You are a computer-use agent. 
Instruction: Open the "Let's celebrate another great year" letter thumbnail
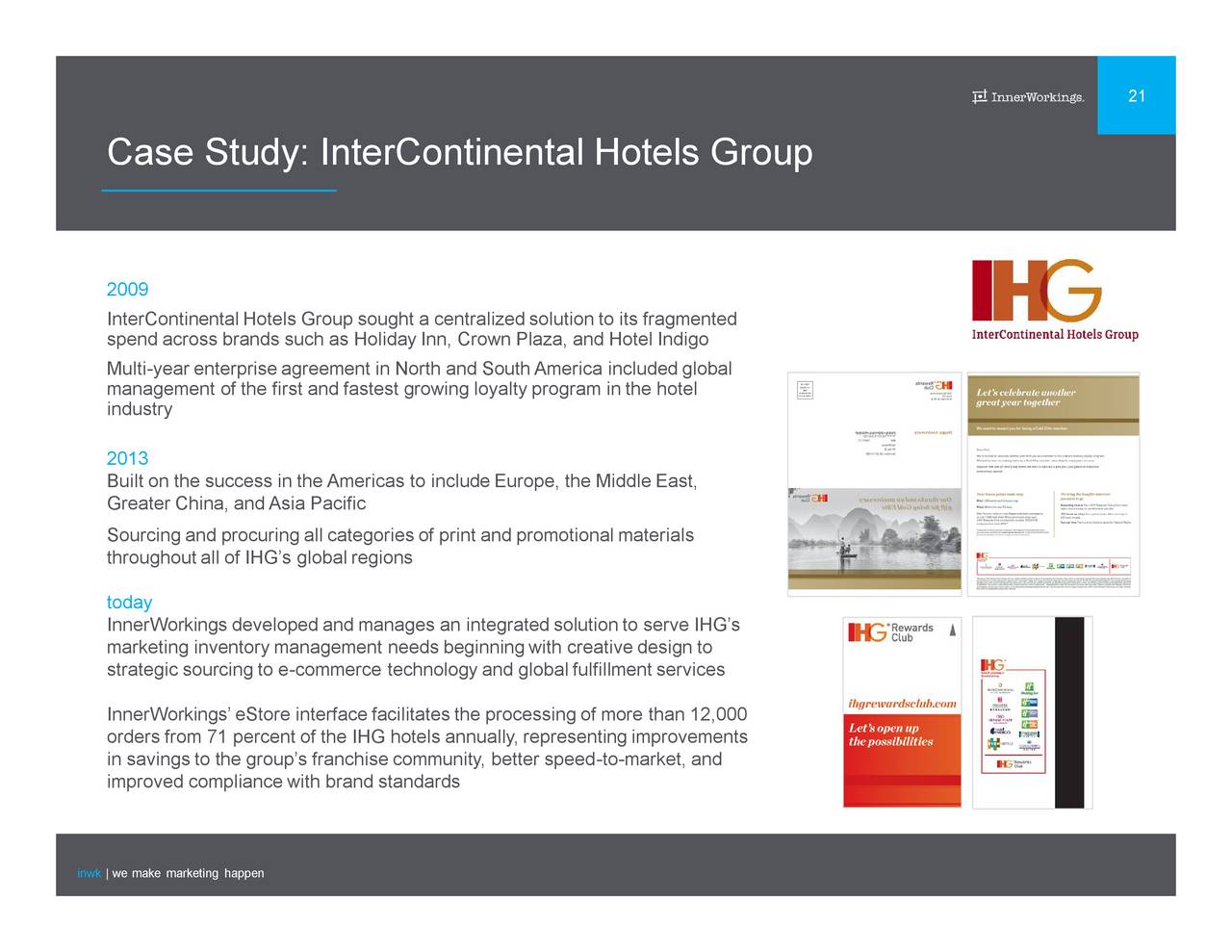pyautogui.click(x=1055, y=484)
